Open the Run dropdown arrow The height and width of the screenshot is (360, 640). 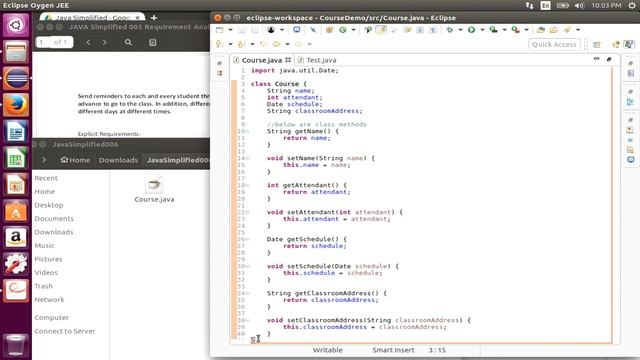[x=482, y=30]
